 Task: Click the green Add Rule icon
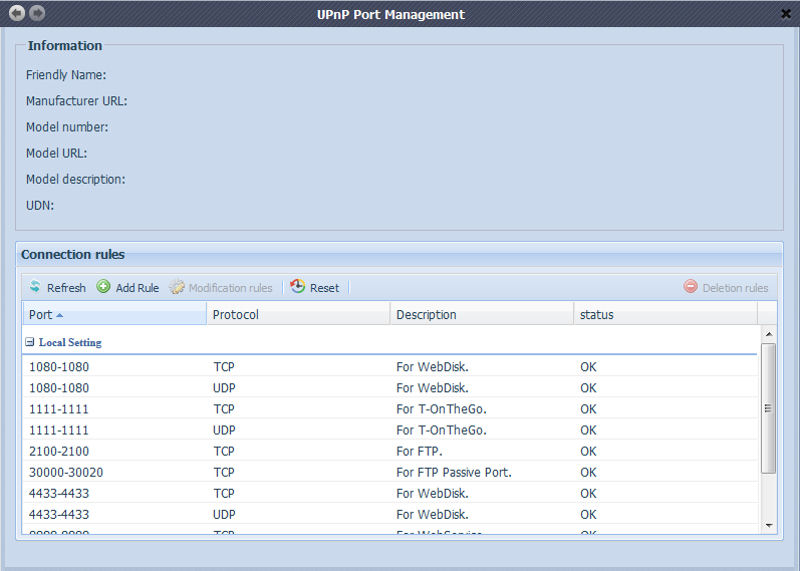(x=104, y=287)
